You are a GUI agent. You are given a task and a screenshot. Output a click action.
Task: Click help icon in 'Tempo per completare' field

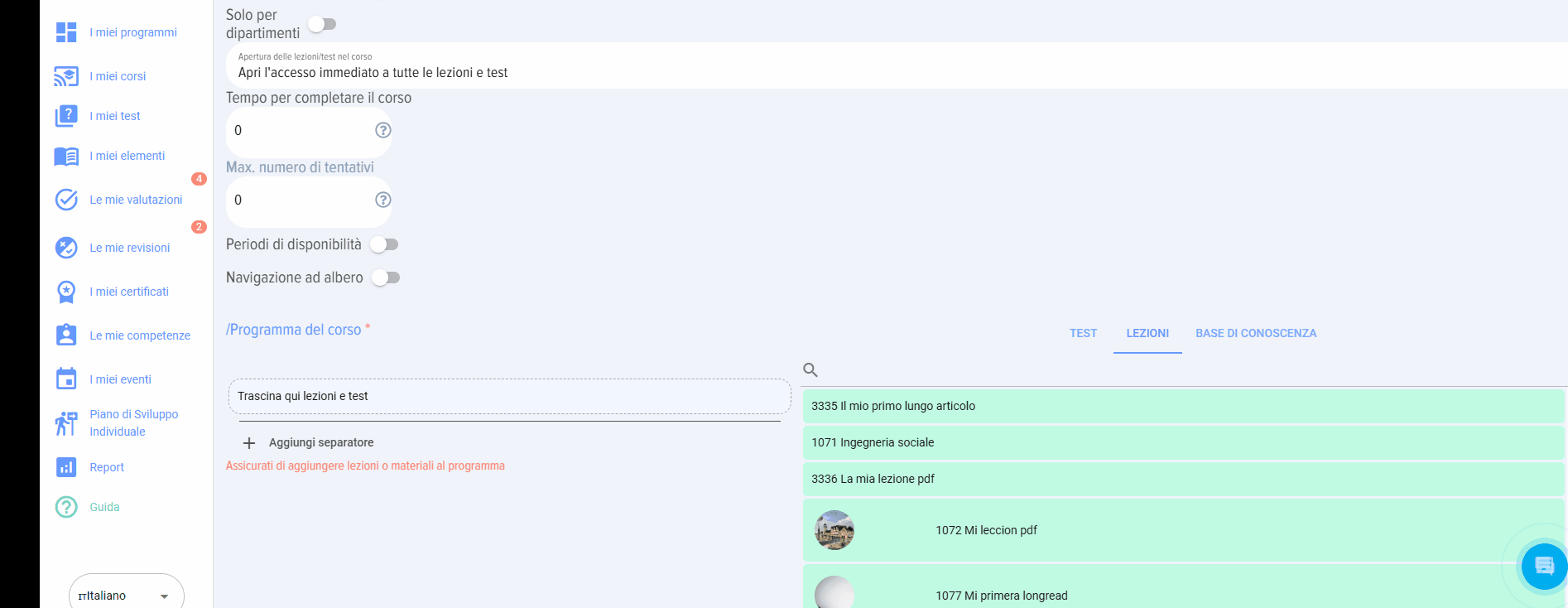[382, 130]
